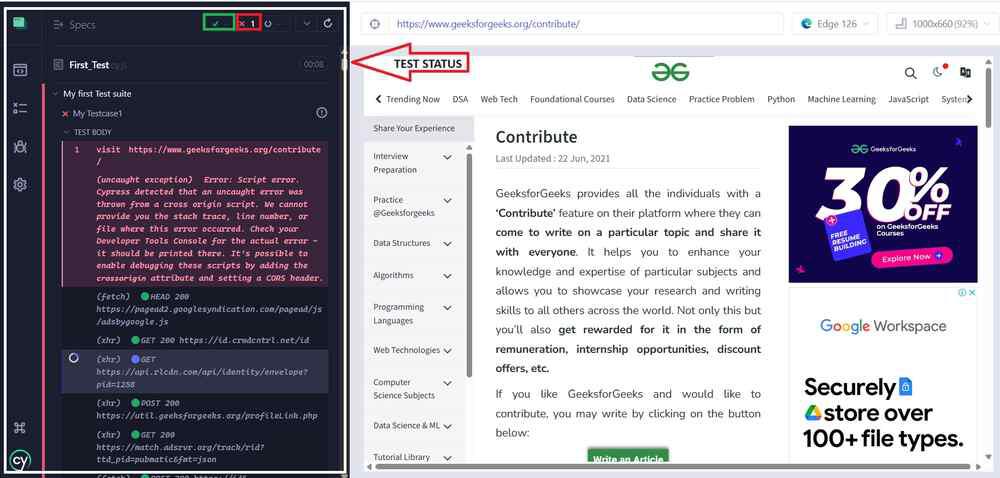The height and width of the screenshot is (478, 1000).
Task: Click the right arrow of the topic bar
Action: click(x=970, y=99)
